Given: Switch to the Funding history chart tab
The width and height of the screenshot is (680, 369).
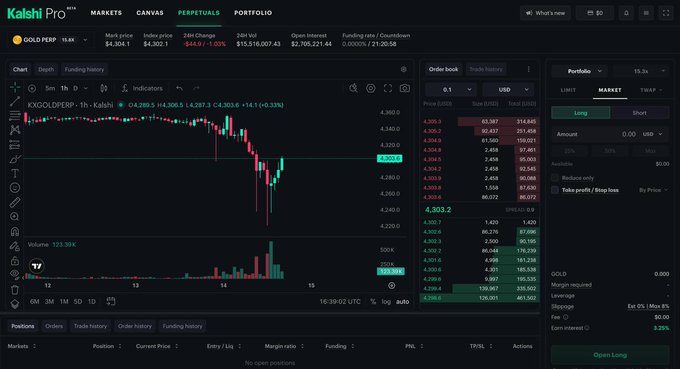Looking at the screenshot, I should point(84,69).
